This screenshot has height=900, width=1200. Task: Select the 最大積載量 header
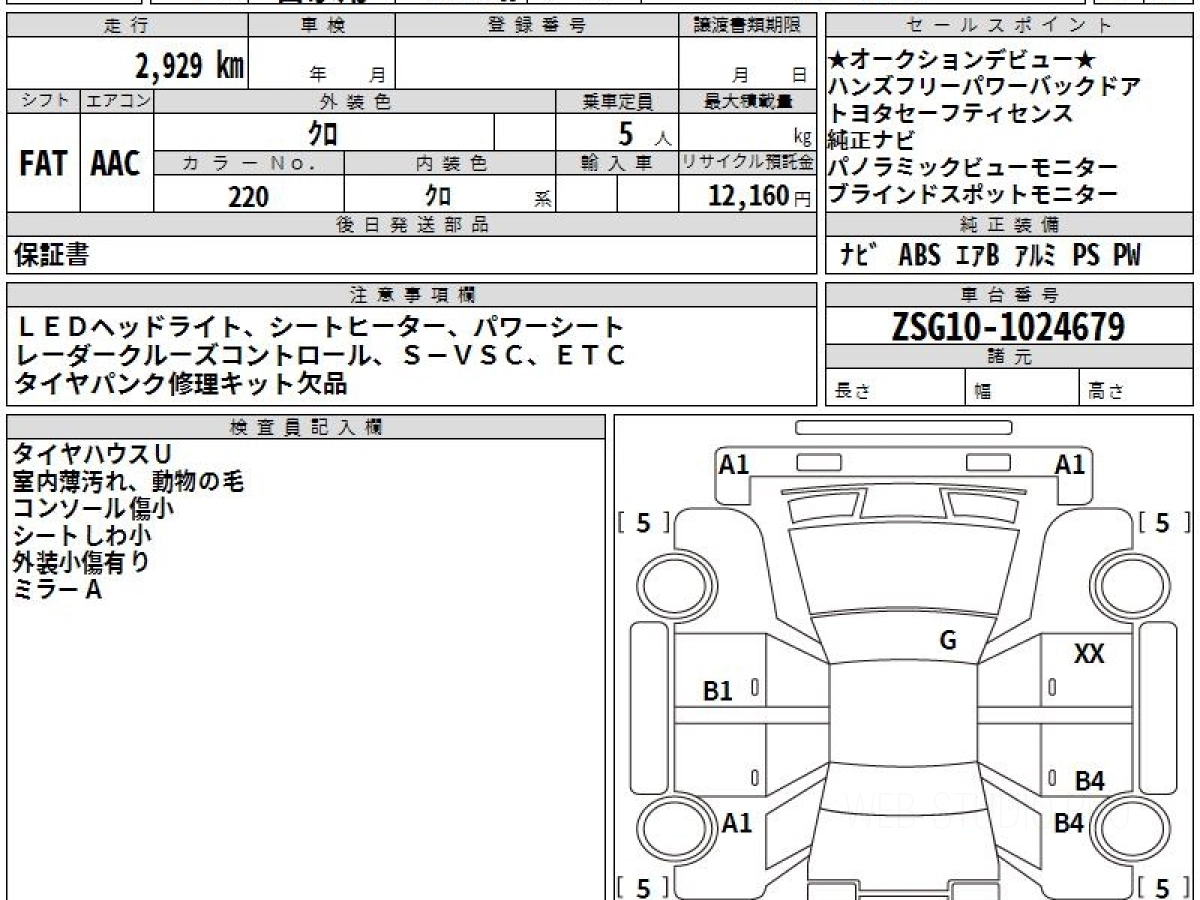coord(747,101)
